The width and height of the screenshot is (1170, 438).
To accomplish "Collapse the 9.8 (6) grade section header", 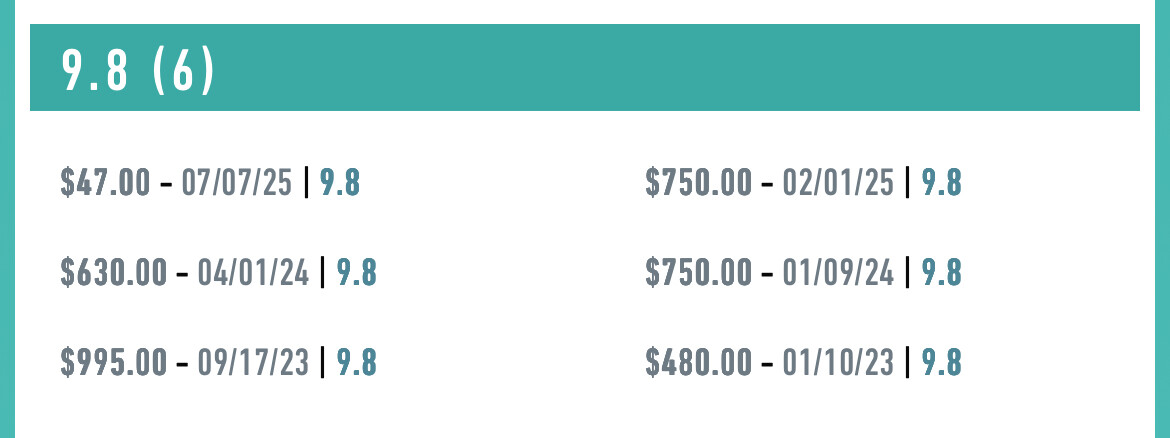I will (585, 67).
